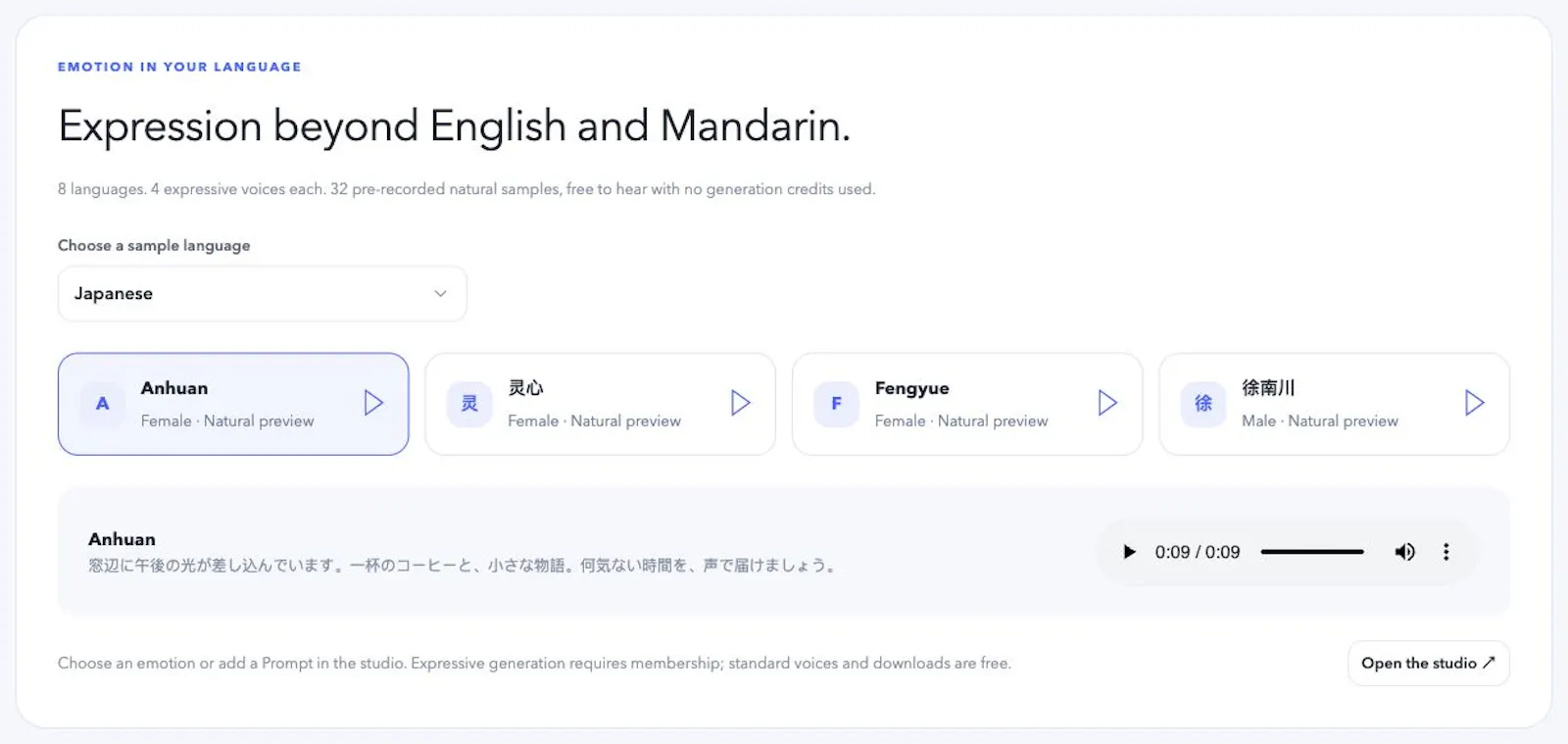Click the Anhuan title above the sample sentence
The height and width of the screenshot is (744, 1568).
click(122, 539)
